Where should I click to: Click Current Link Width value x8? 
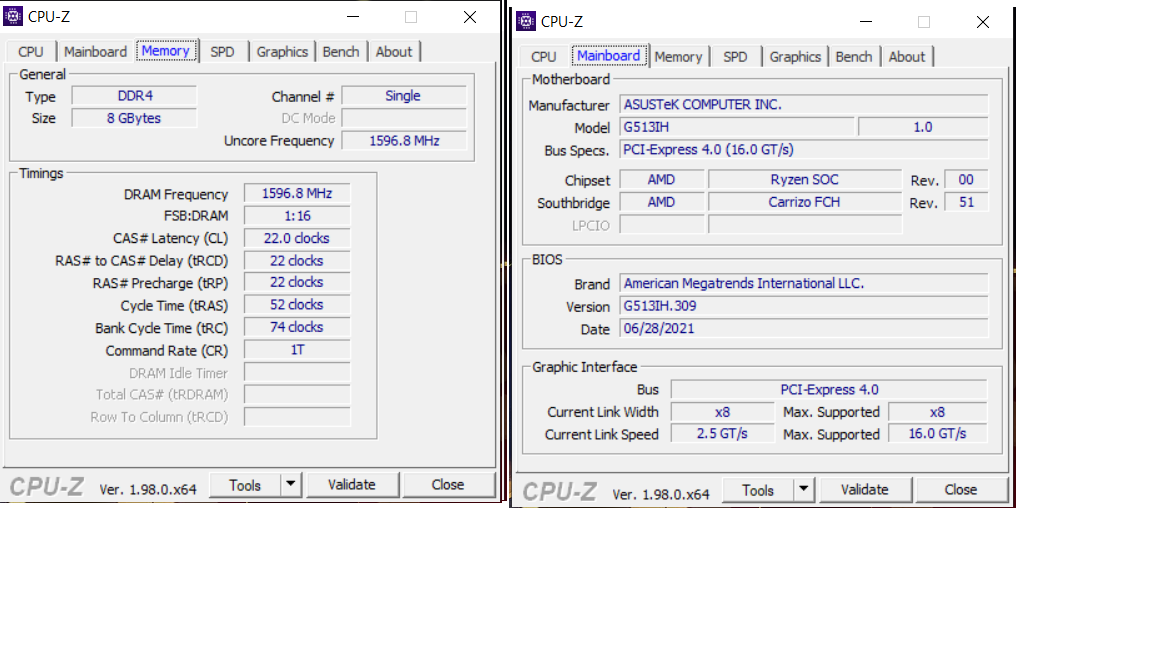click(722, 412)
